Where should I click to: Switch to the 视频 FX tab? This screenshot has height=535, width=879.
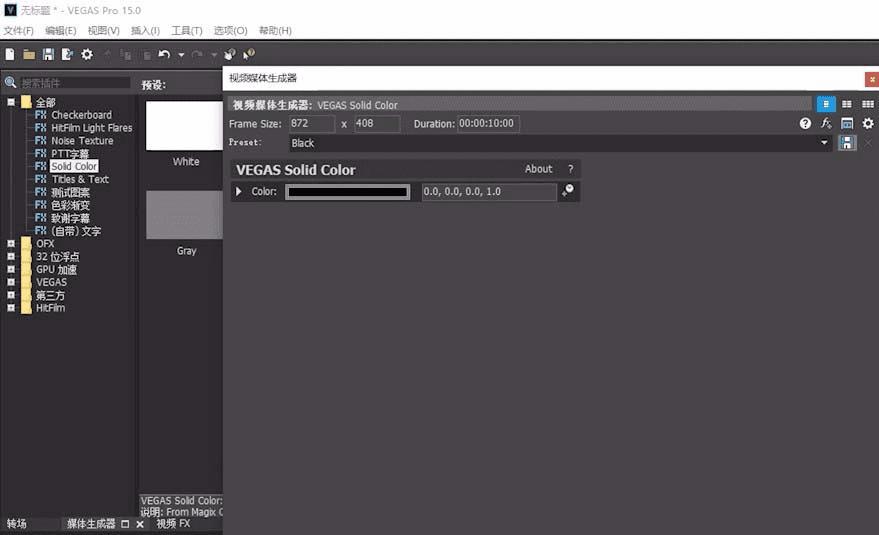(x=173, y=524)
